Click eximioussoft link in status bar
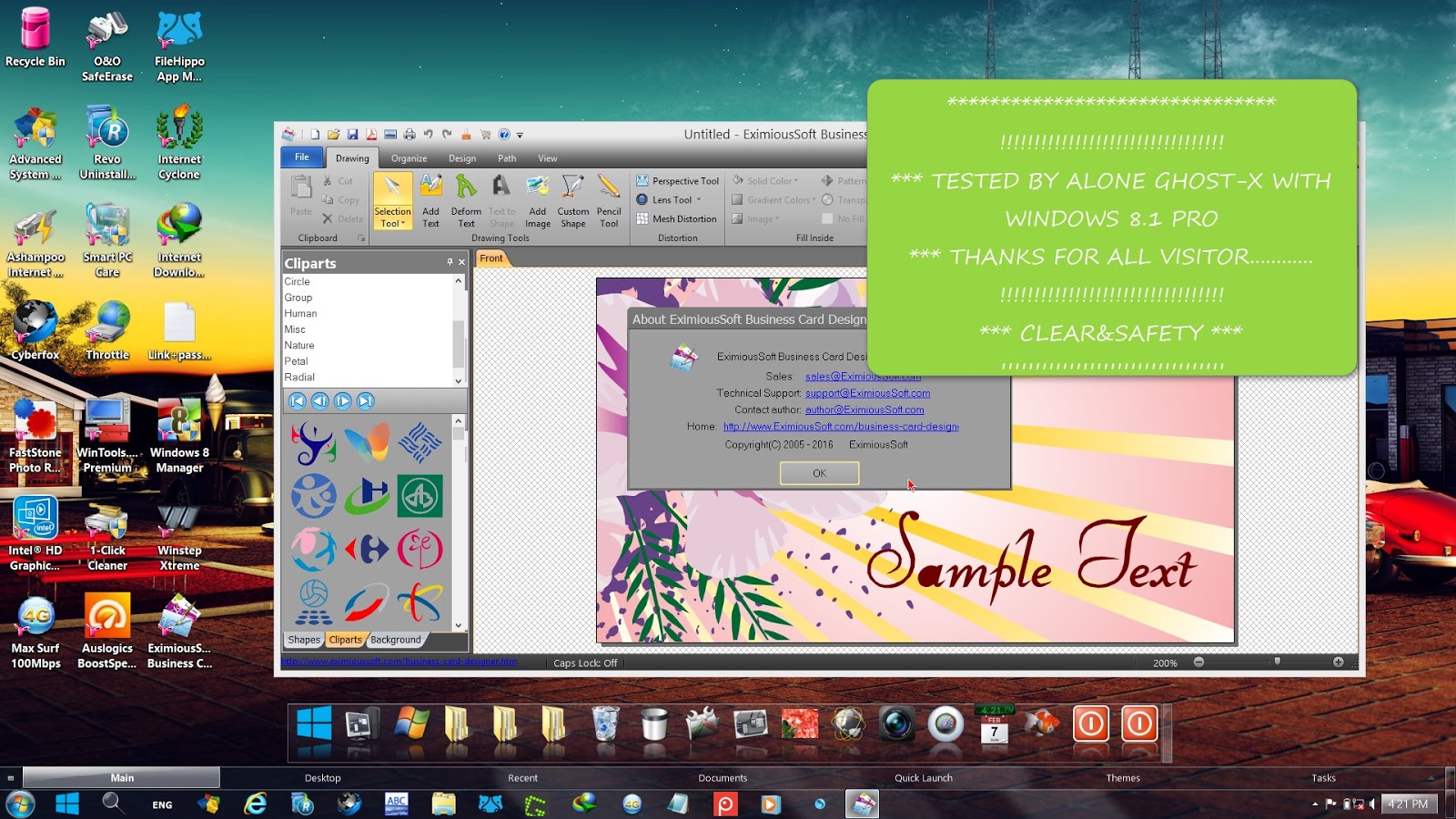Viewport: 1456px width, 819px height. click(x=399, y=662)
